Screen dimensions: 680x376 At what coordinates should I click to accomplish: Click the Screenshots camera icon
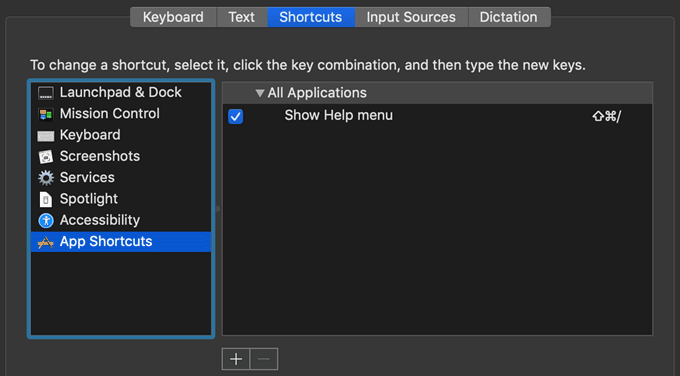(46, 157)
